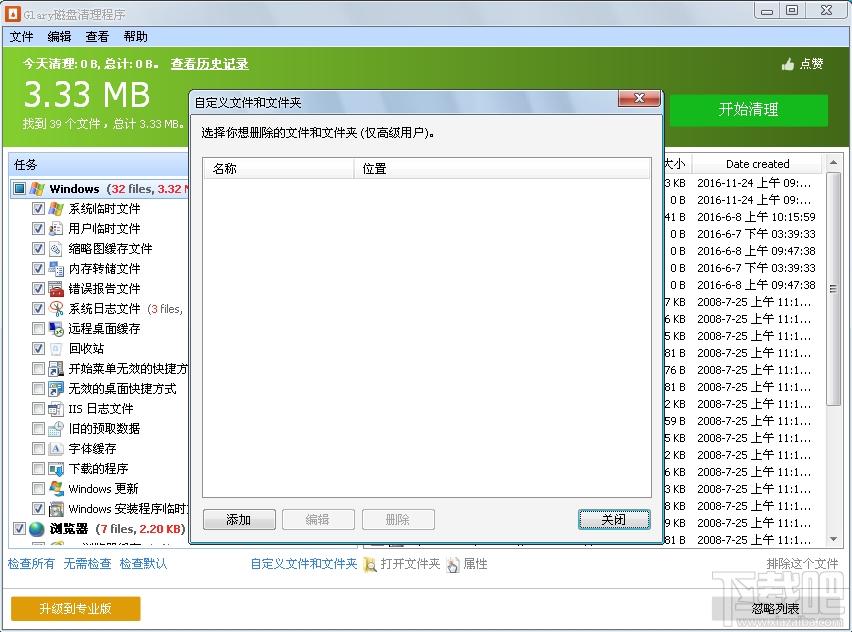
Task: Click the 打开文件夹 folder icon
Action: (370, 565)
